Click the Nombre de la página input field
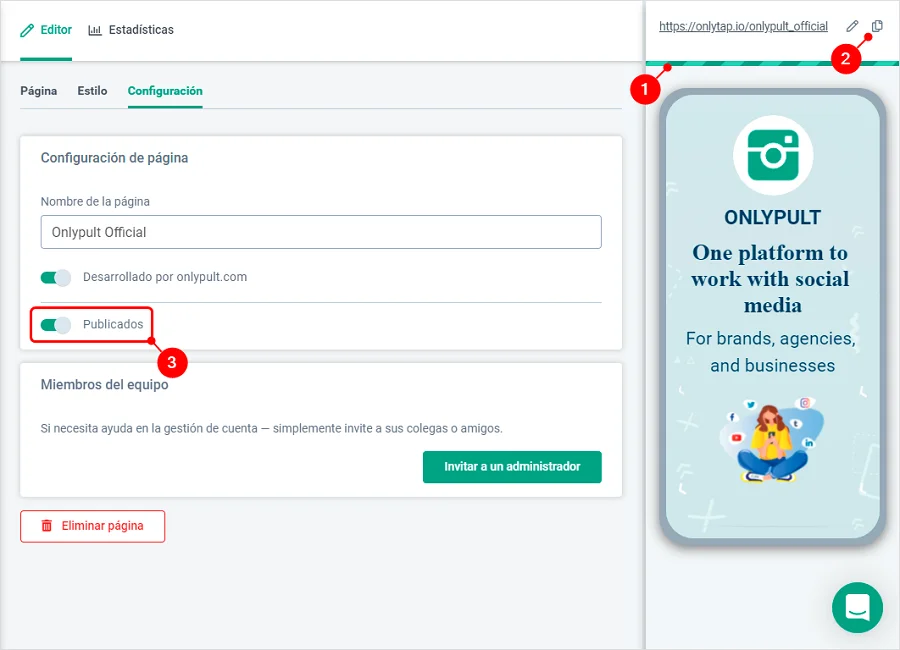Viewport: 900px width, 650px height. pos(321,232)
